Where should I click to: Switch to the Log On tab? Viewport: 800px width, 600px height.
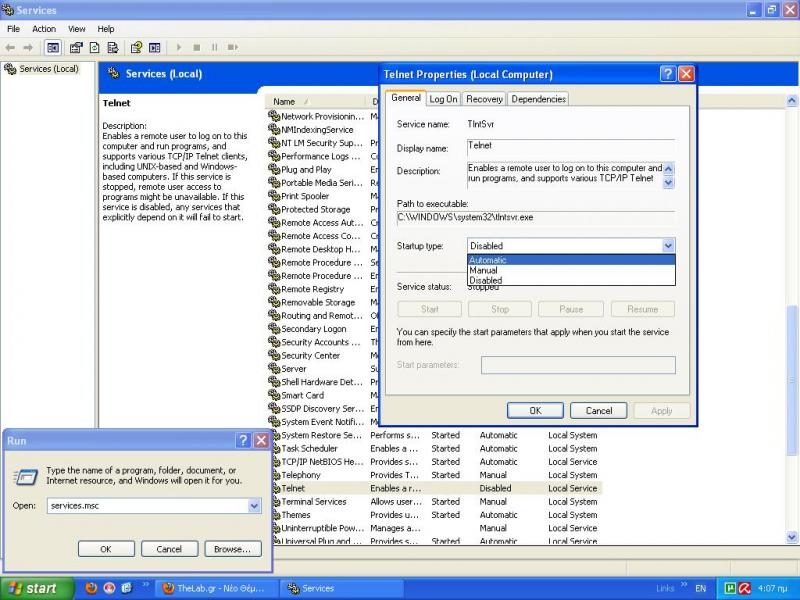coord(443,99)
